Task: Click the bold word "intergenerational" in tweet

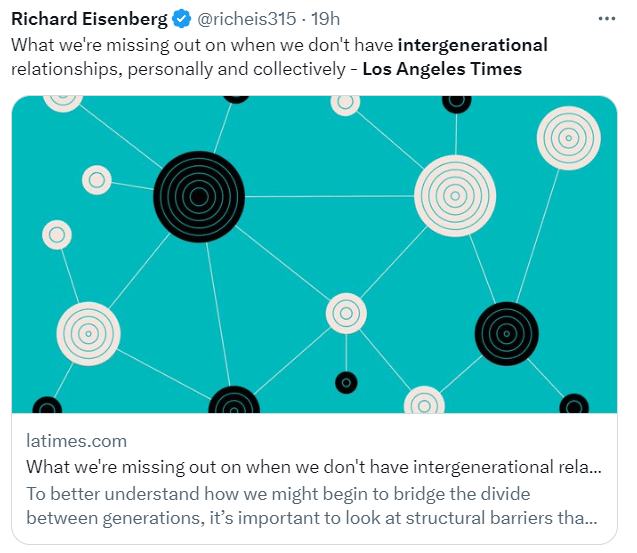Action: pos(472,44)
